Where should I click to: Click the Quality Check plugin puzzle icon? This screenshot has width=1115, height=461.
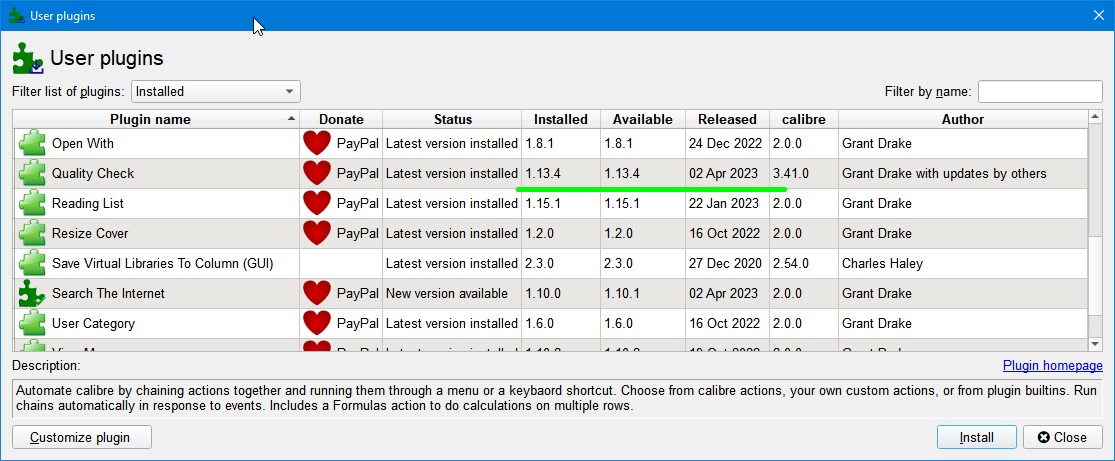click(31, 174)
